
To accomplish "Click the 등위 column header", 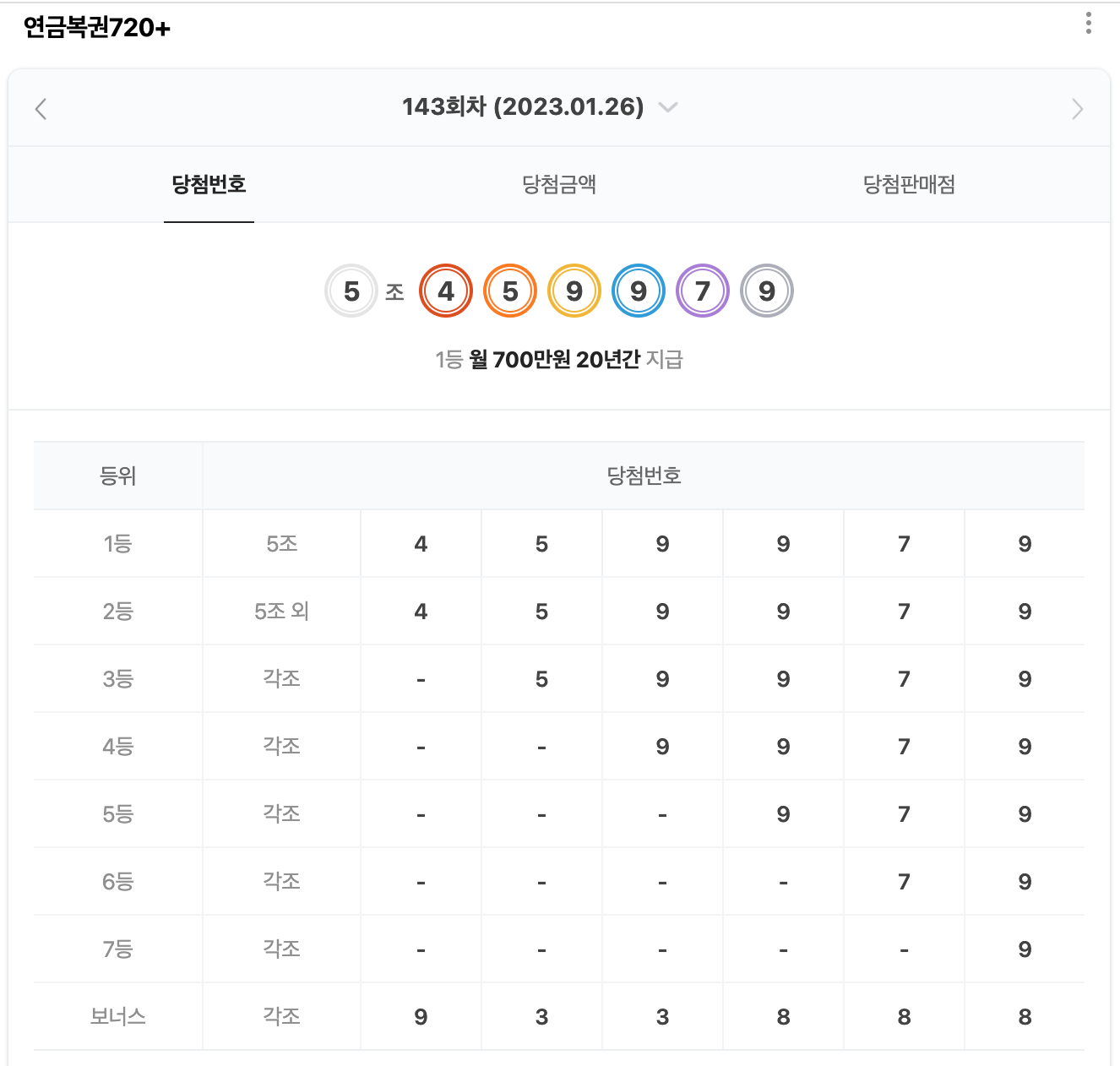I will pos(118,476).
